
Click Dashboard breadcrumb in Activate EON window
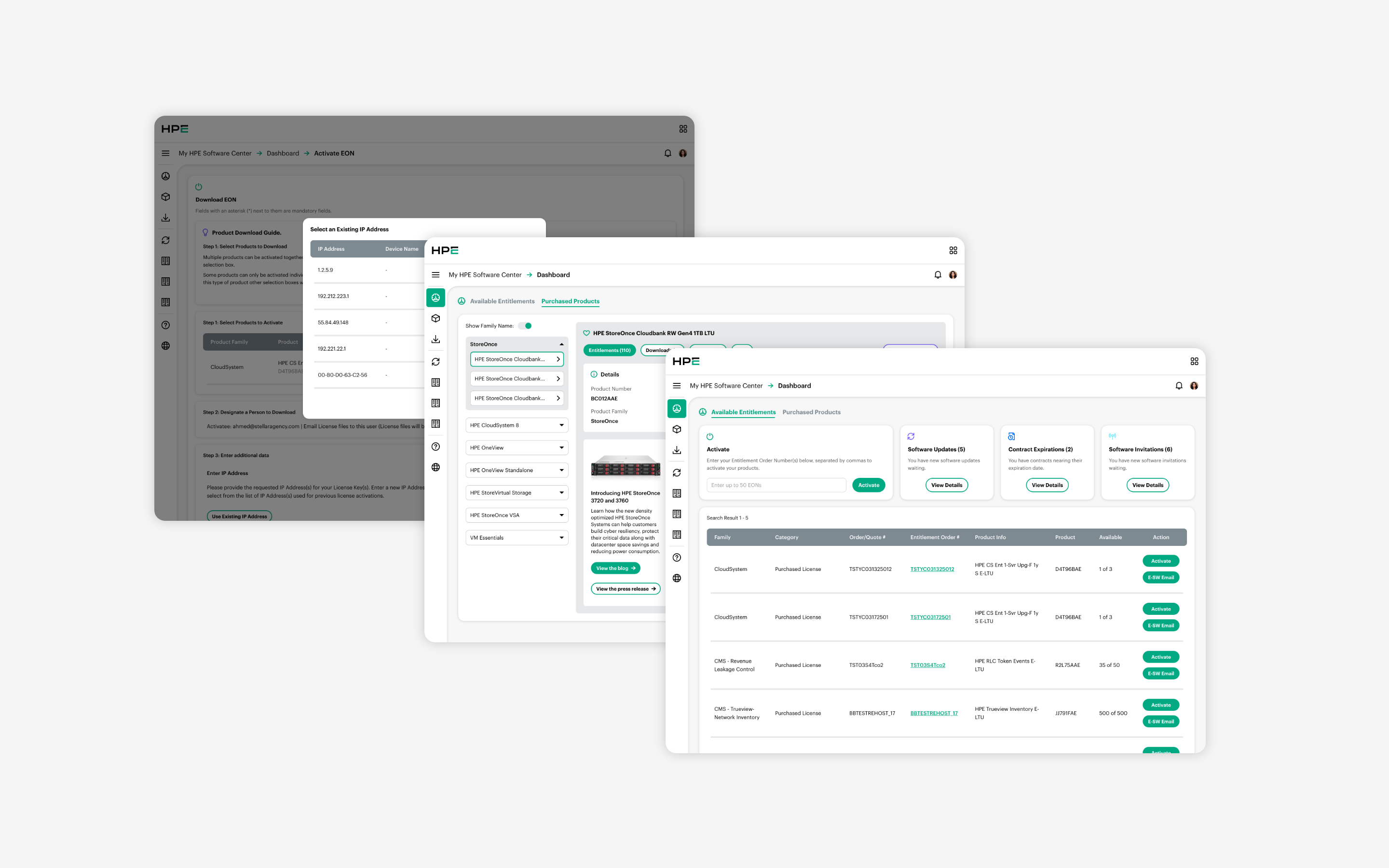pos(283,153)
